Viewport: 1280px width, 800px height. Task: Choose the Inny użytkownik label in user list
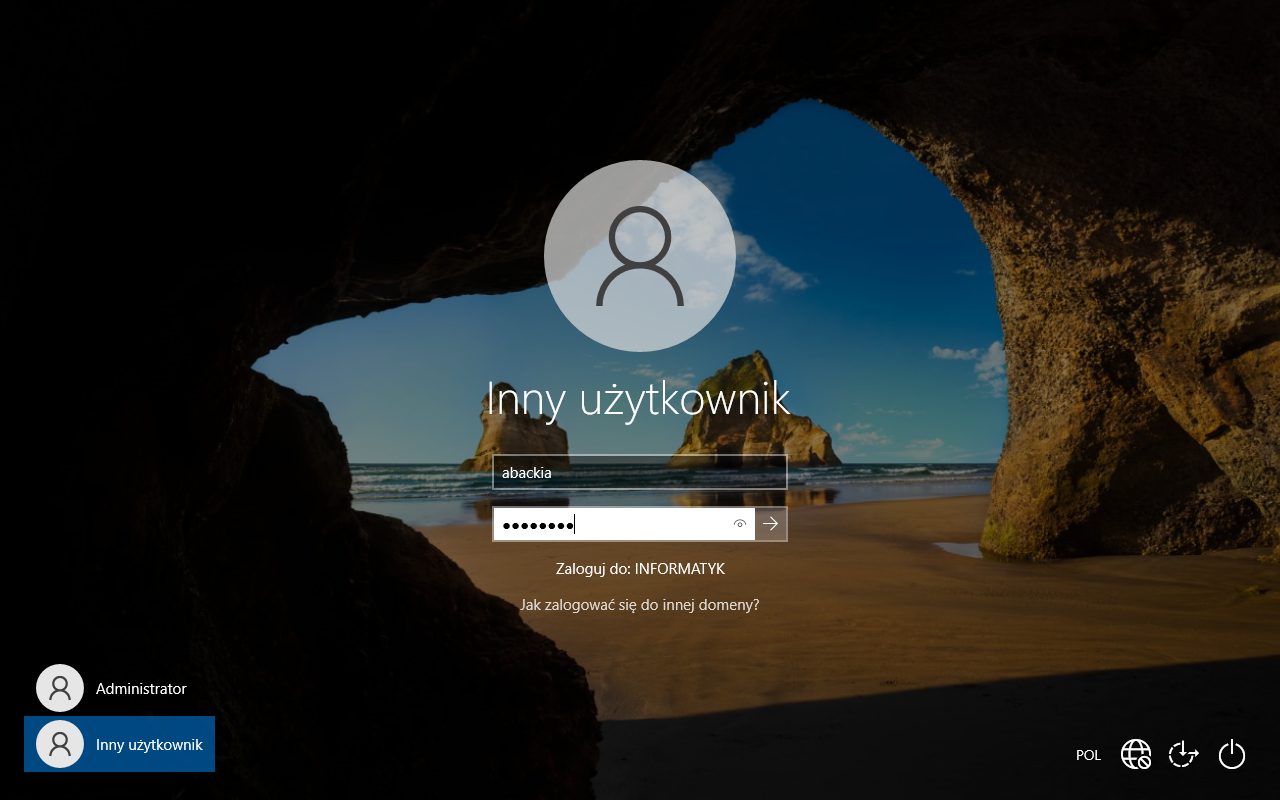149,745
